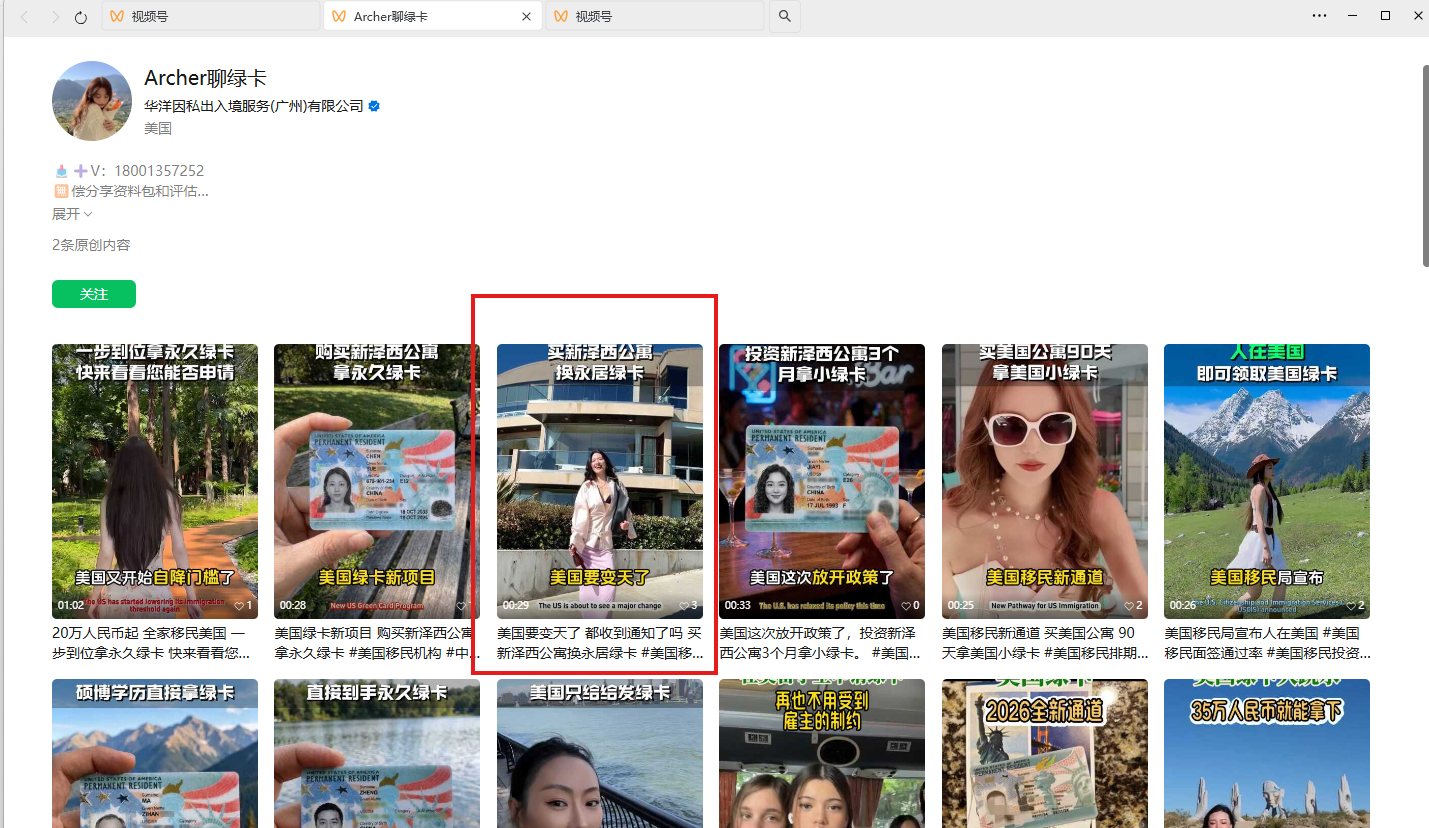Image resolution: width=1429 pixels, height=828 pixels.
Task: Click the caption 美国移民新通道 买美国公寓 90天
Action: pos(1045,643)
